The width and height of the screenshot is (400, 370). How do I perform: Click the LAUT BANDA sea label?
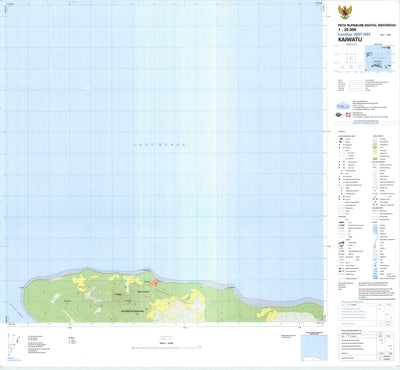pos(159,145)
